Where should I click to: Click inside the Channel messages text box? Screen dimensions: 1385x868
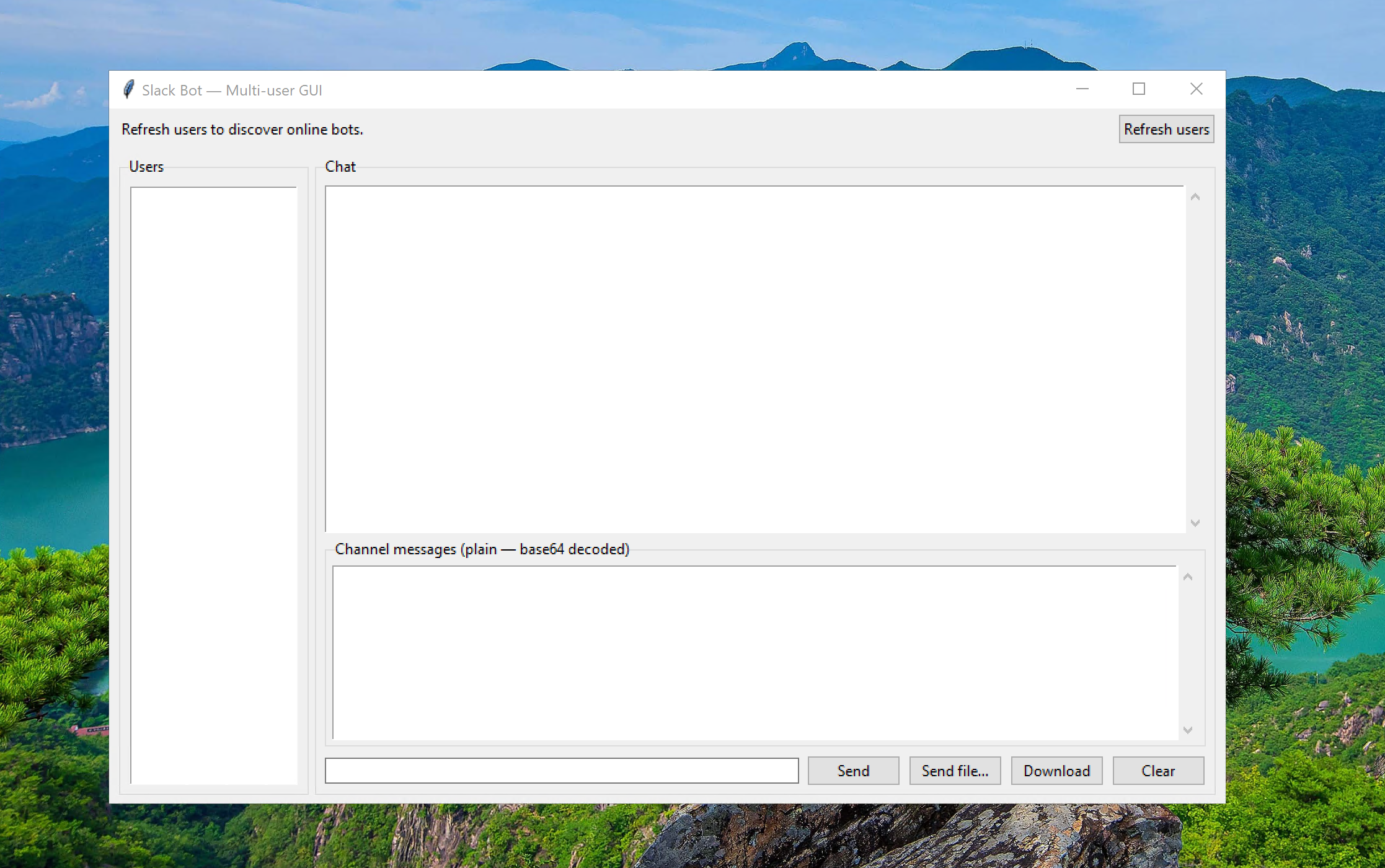click(754, 652)
